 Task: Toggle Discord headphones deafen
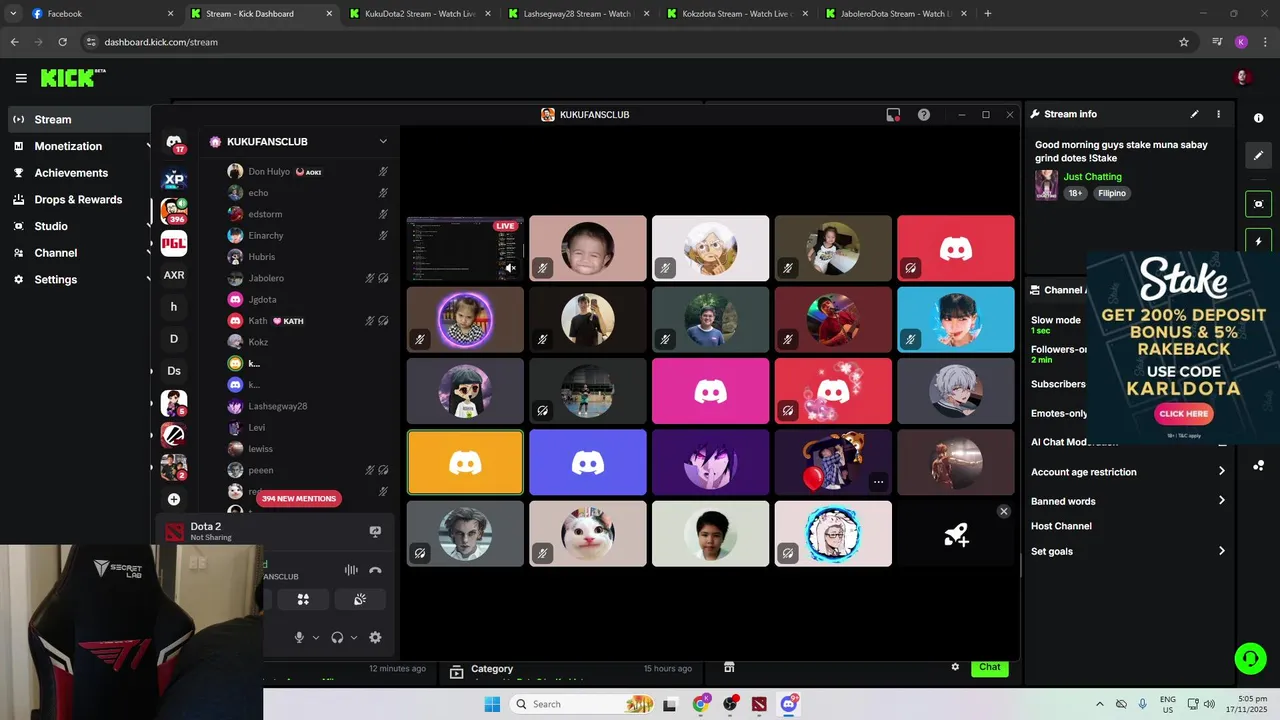tap(337, 637)
